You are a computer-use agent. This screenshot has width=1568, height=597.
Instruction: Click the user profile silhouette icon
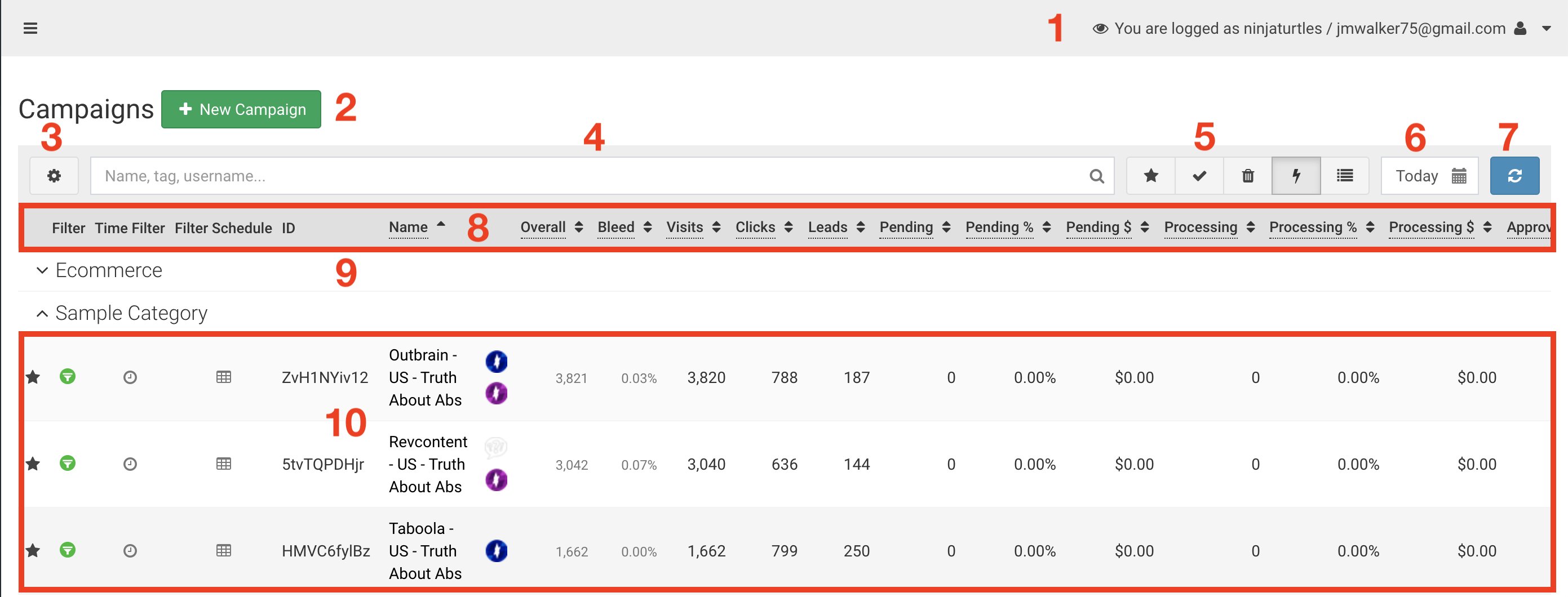pyautogui.click(x=1520, y=28)
